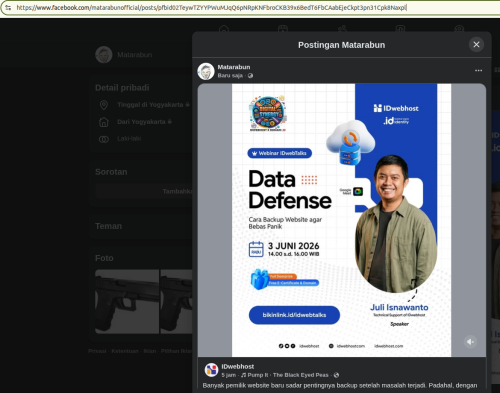
Task: Click Matarabun's avatar in the post header
Action: (x=206, y=71)
